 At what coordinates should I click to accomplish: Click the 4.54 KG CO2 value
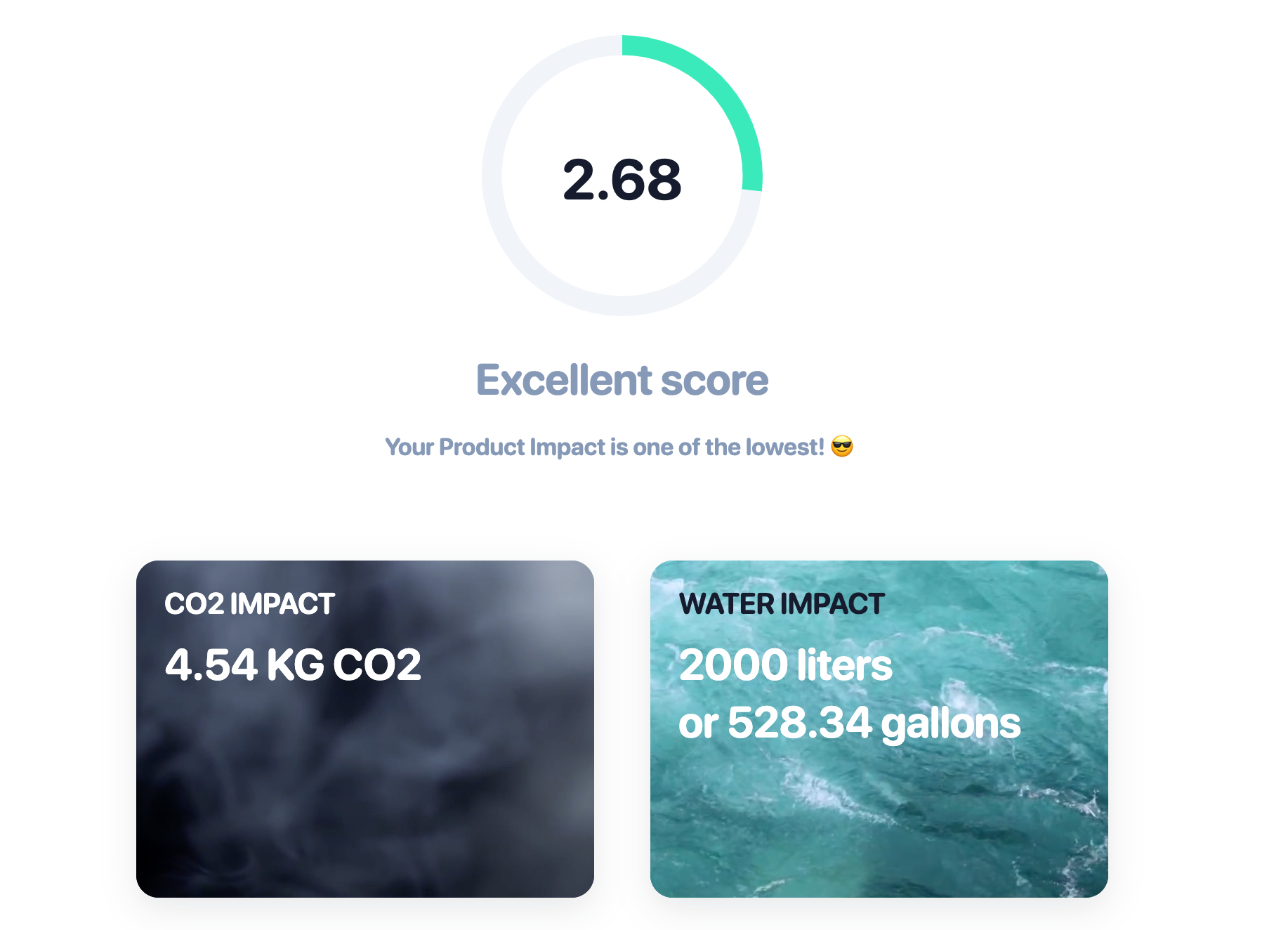[x=293, y=664]
